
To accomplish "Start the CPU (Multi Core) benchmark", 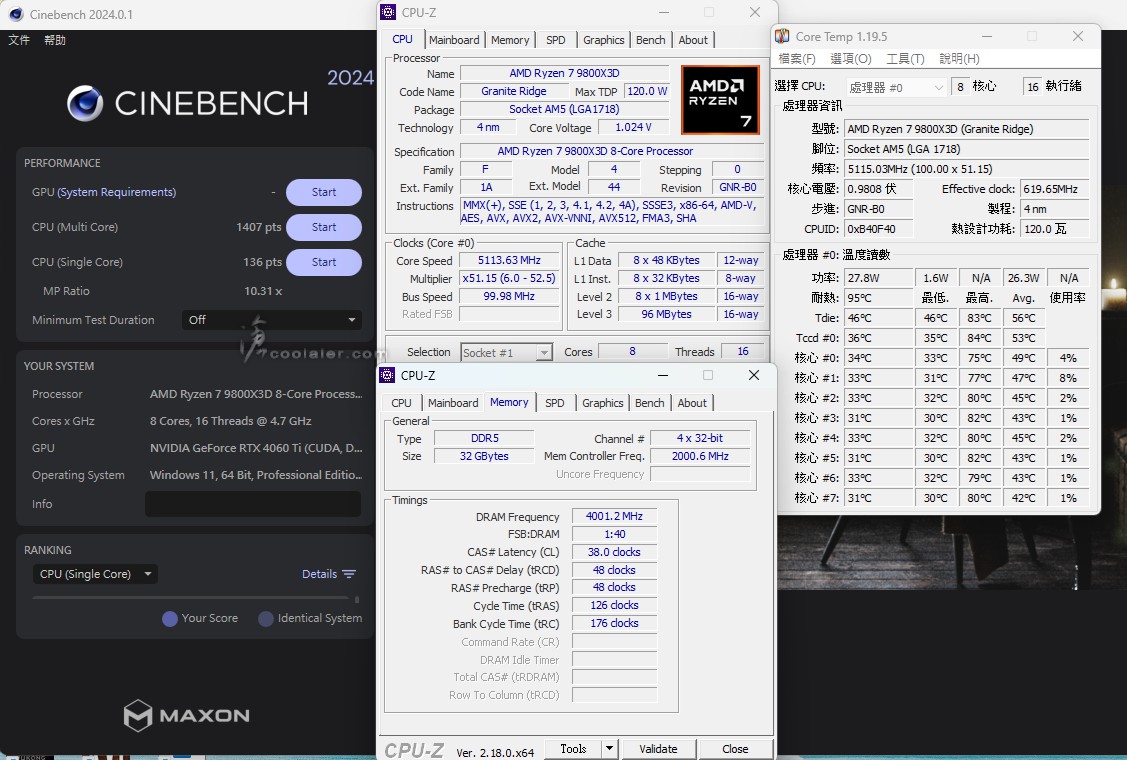I will [x=323, y=227].
